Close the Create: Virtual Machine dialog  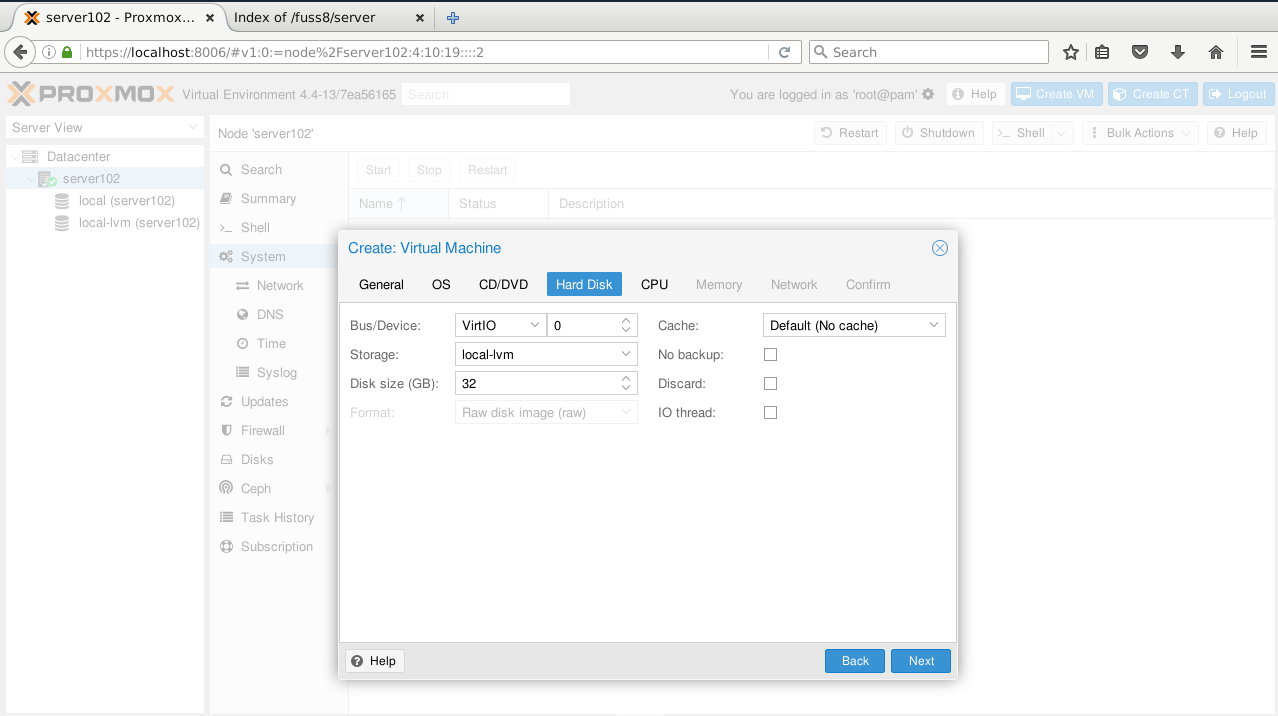pyautogui.click(x=940, y=248)
